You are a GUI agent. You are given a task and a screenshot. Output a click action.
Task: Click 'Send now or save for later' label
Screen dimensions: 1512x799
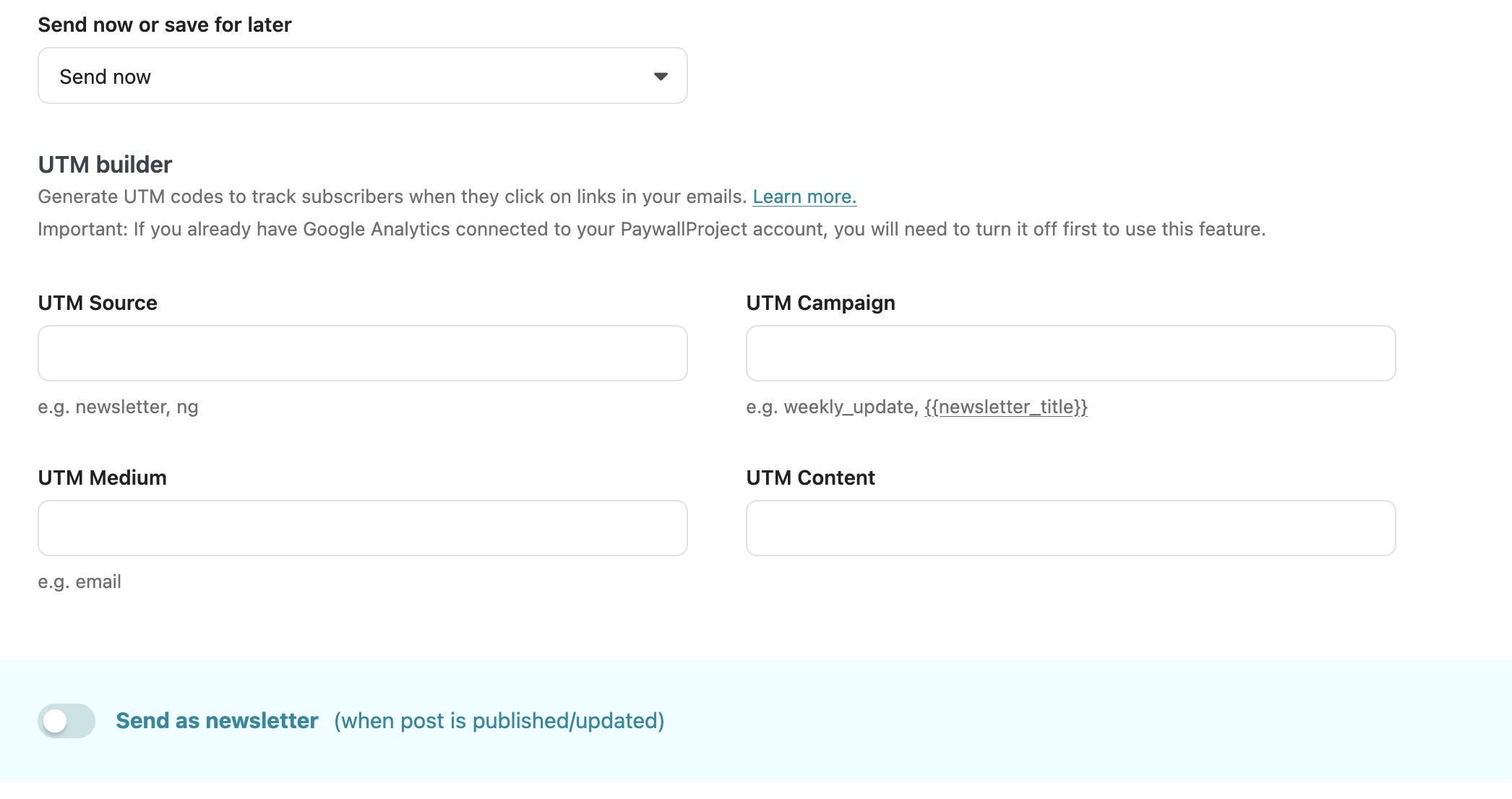click(165, 25)
